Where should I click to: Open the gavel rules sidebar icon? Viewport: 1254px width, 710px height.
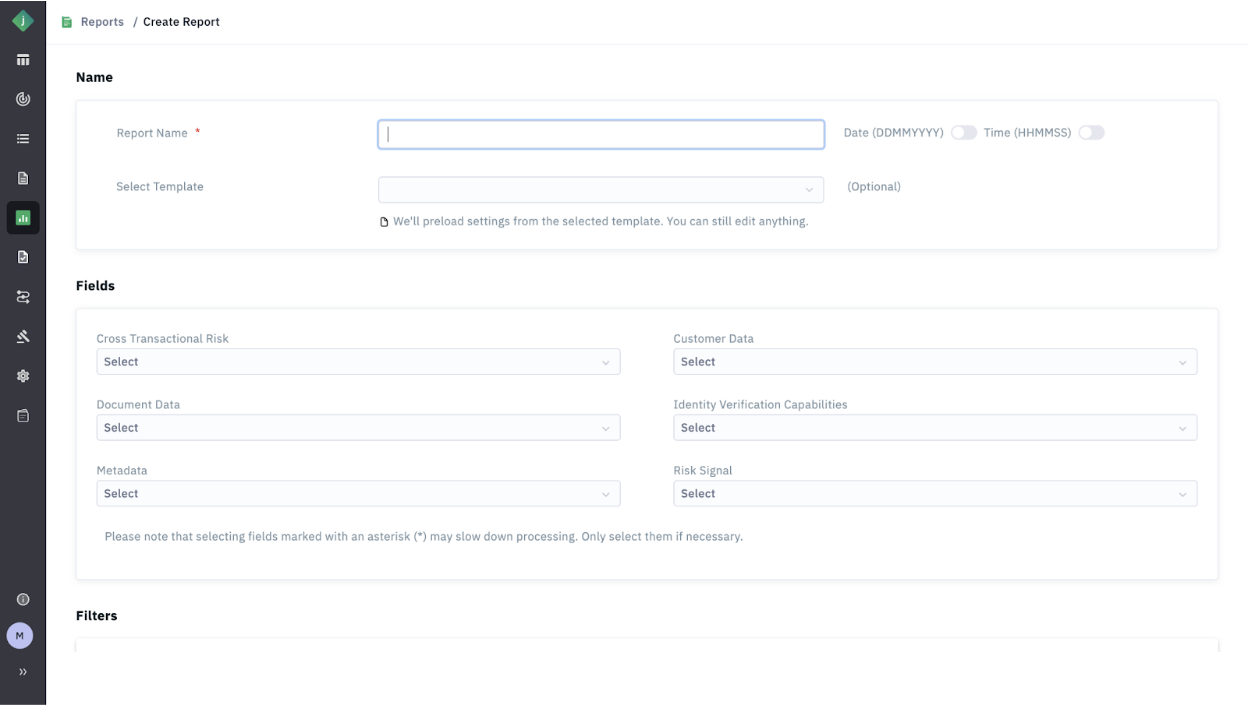click(x=22, y=337)
